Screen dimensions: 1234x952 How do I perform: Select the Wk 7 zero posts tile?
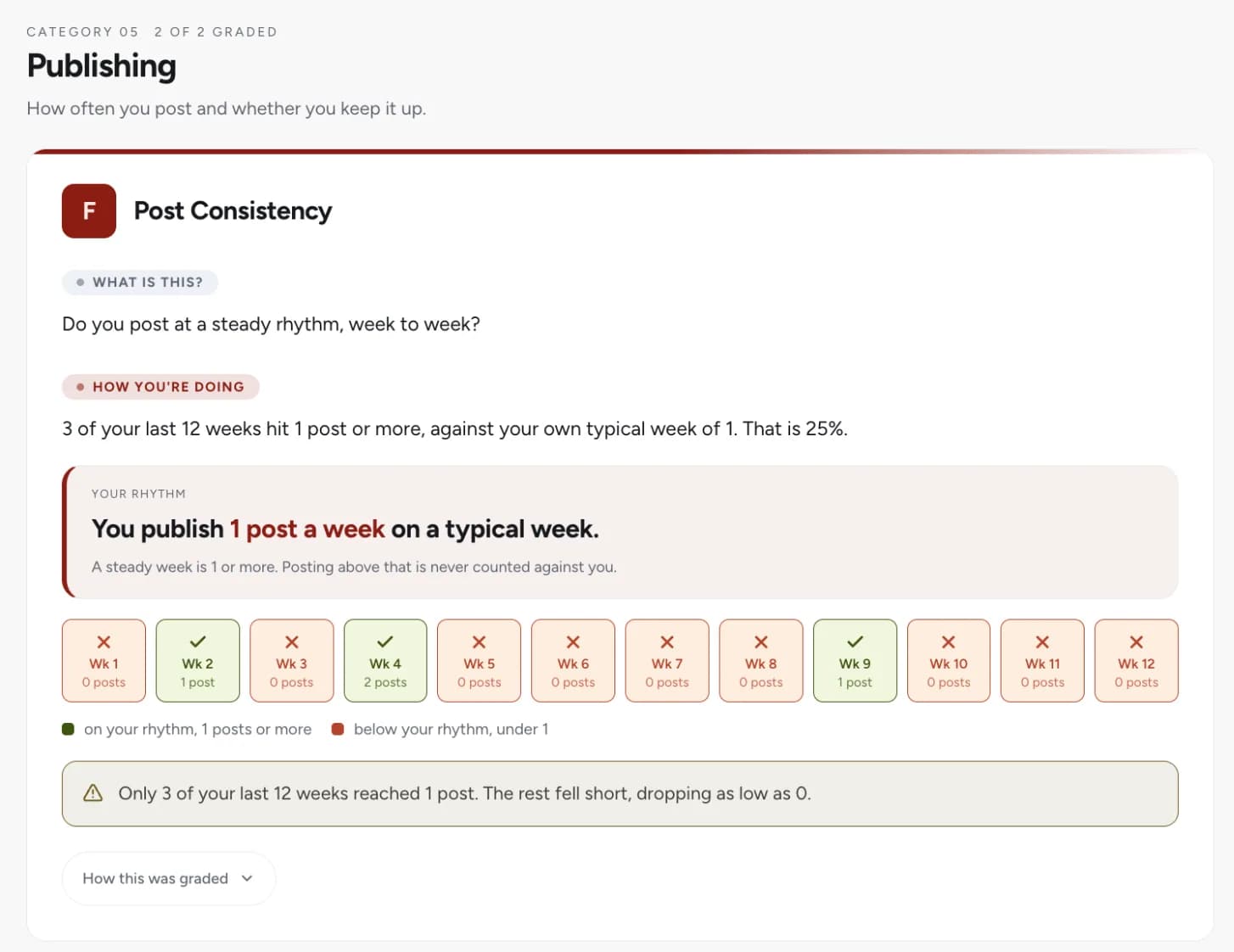(667, 661)
